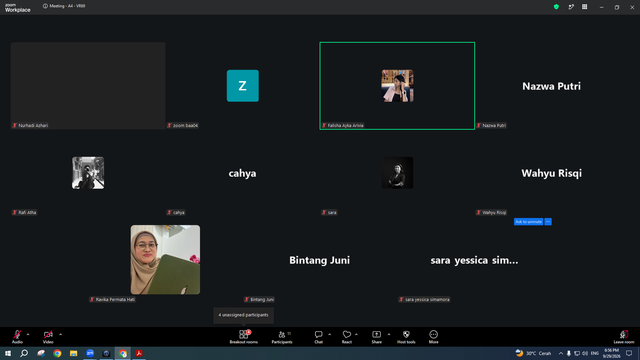Open Chrome from the Windows taskbar
The width and height of the screenshot is (640, 360).
57,353
